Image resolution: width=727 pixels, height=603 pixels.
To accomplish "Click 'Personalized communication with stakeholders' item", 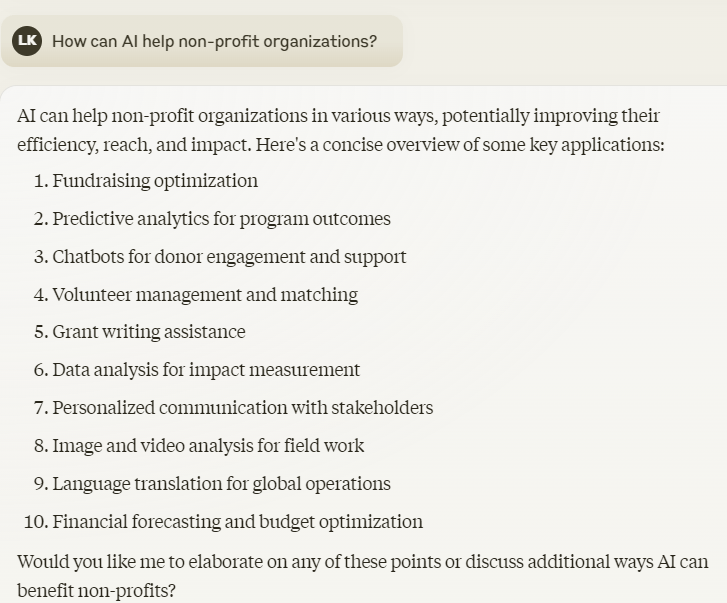I will pos(243,408).
